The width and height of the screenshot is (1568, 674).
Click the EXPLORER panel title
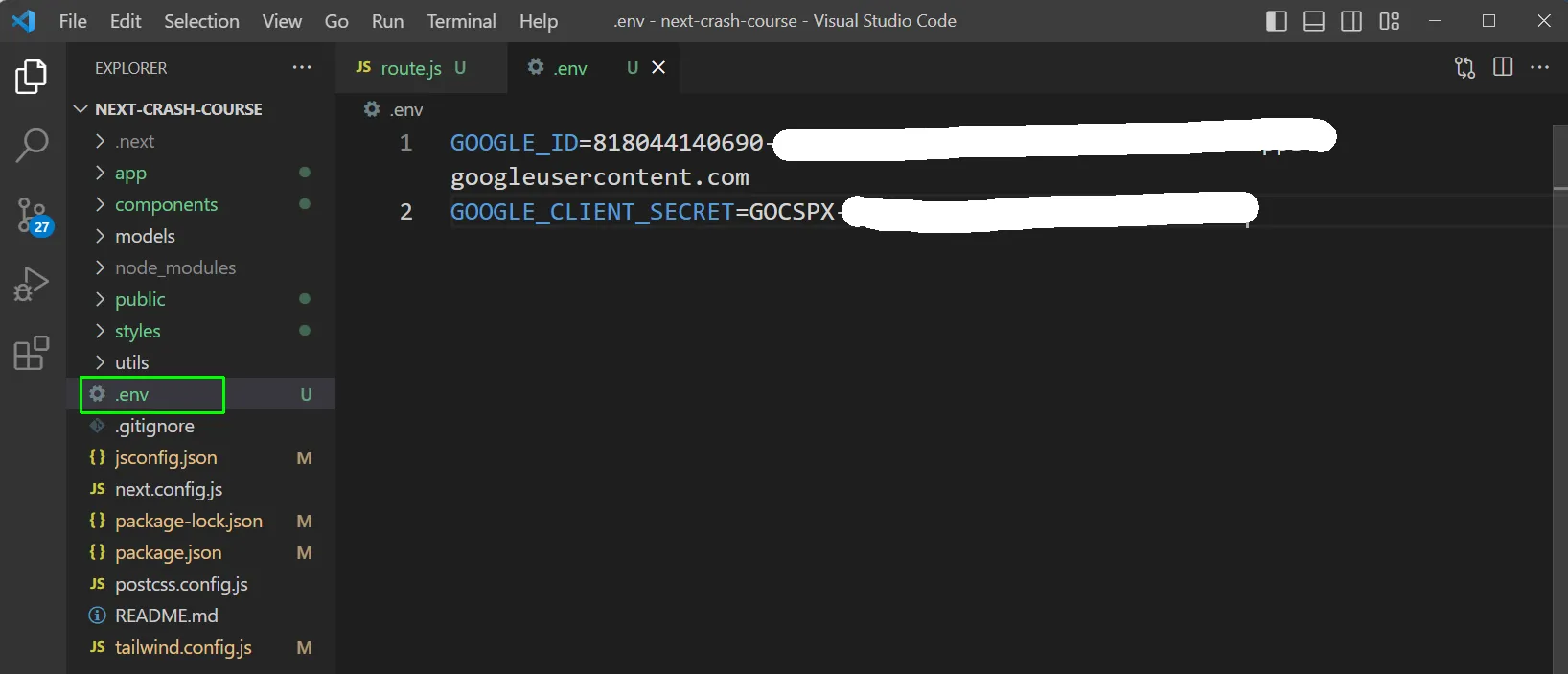(130, 68)
